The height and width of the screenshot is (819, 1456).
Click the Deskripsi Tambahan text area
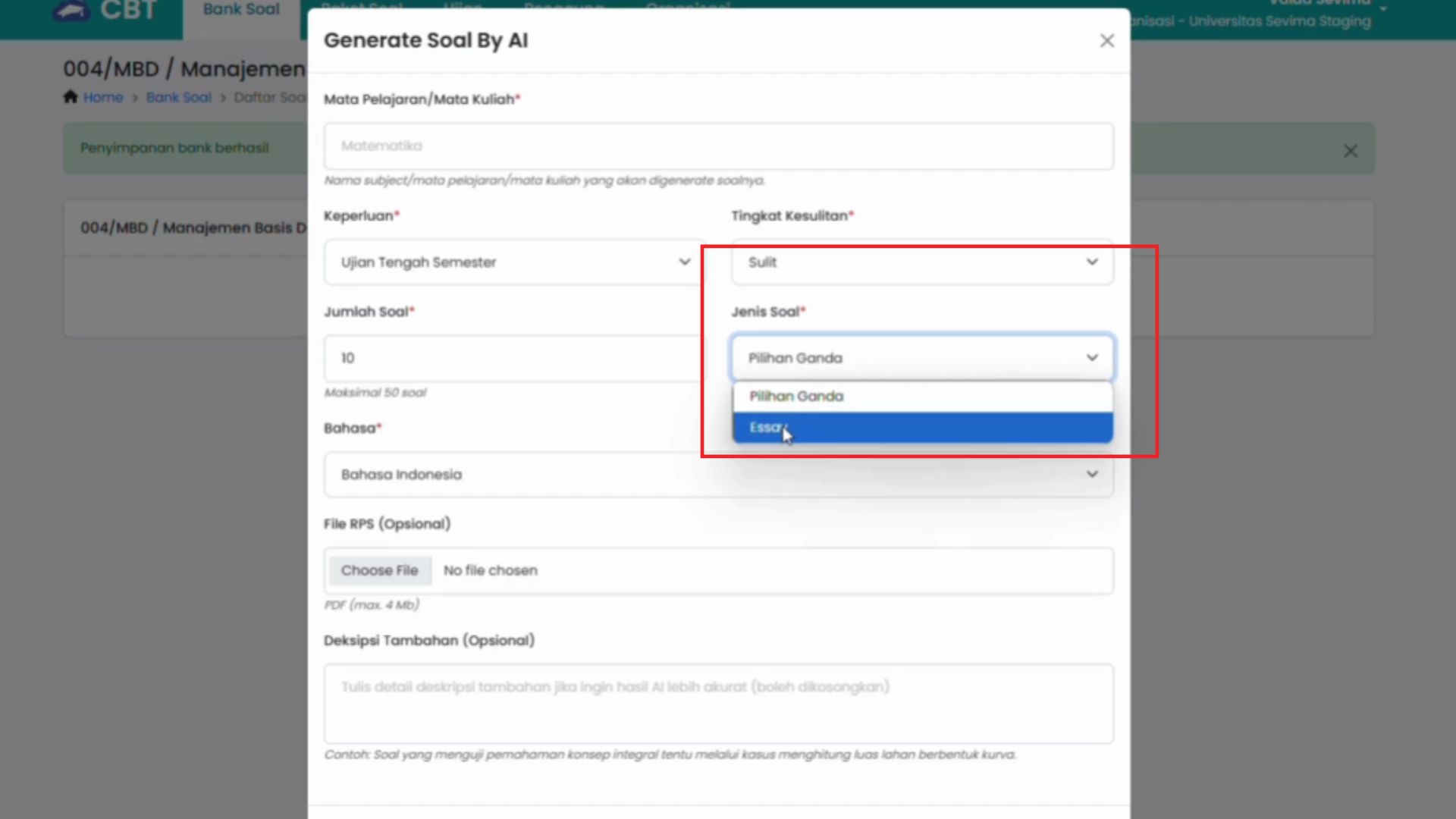tap(717, 704)
